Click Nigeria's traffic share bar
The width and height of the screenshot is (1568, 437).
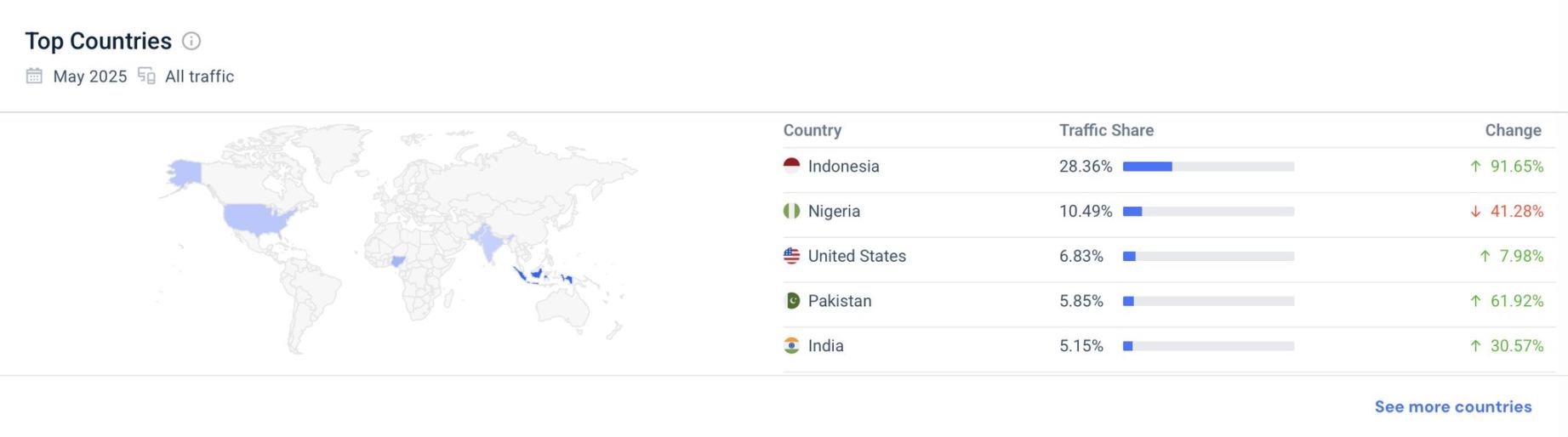[x=1208, y=212]
